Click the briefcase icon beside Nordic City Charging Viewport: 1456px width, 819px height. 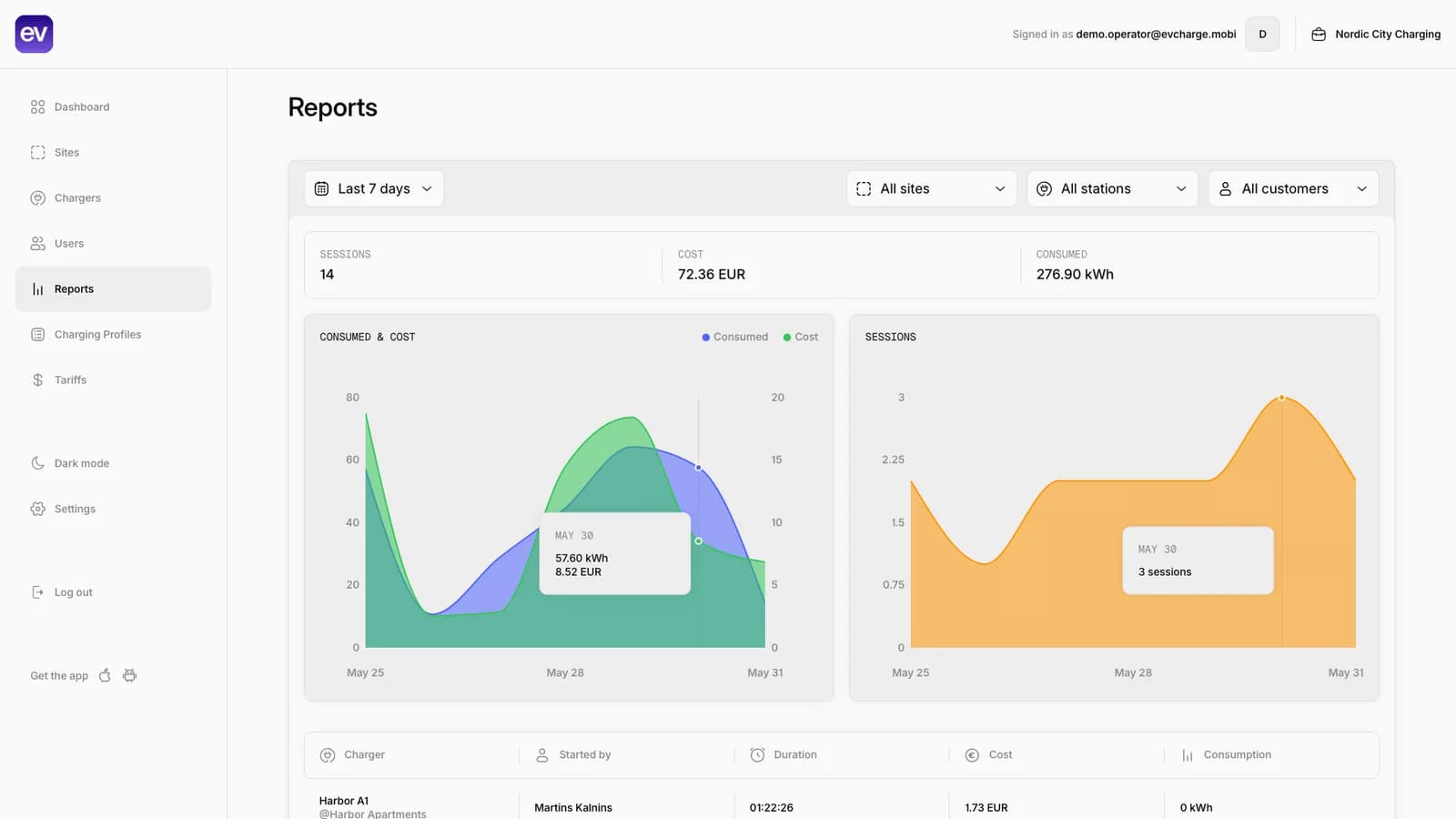1319,34
